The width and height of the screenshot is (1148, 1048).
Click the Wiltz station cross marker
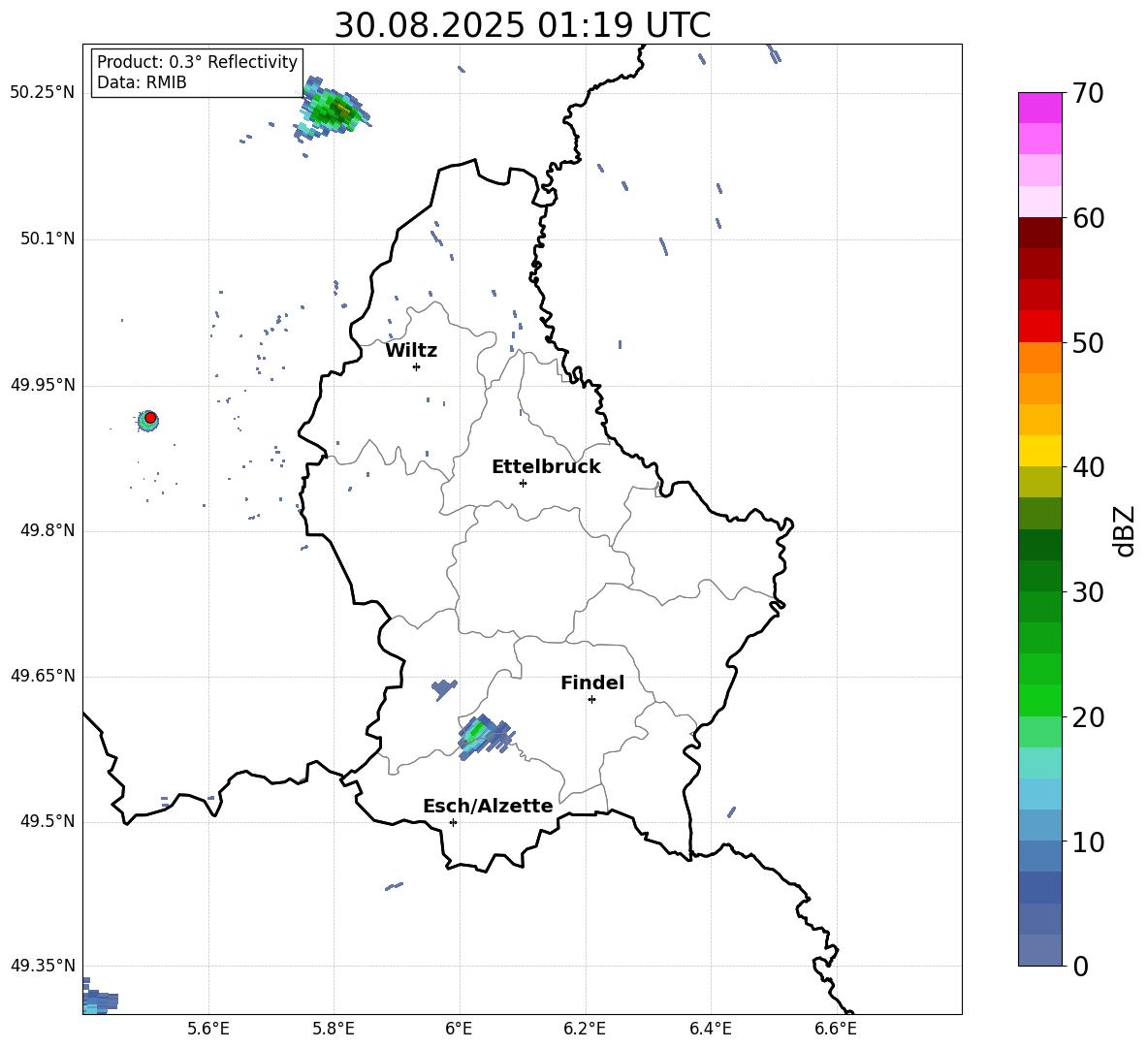417,366
